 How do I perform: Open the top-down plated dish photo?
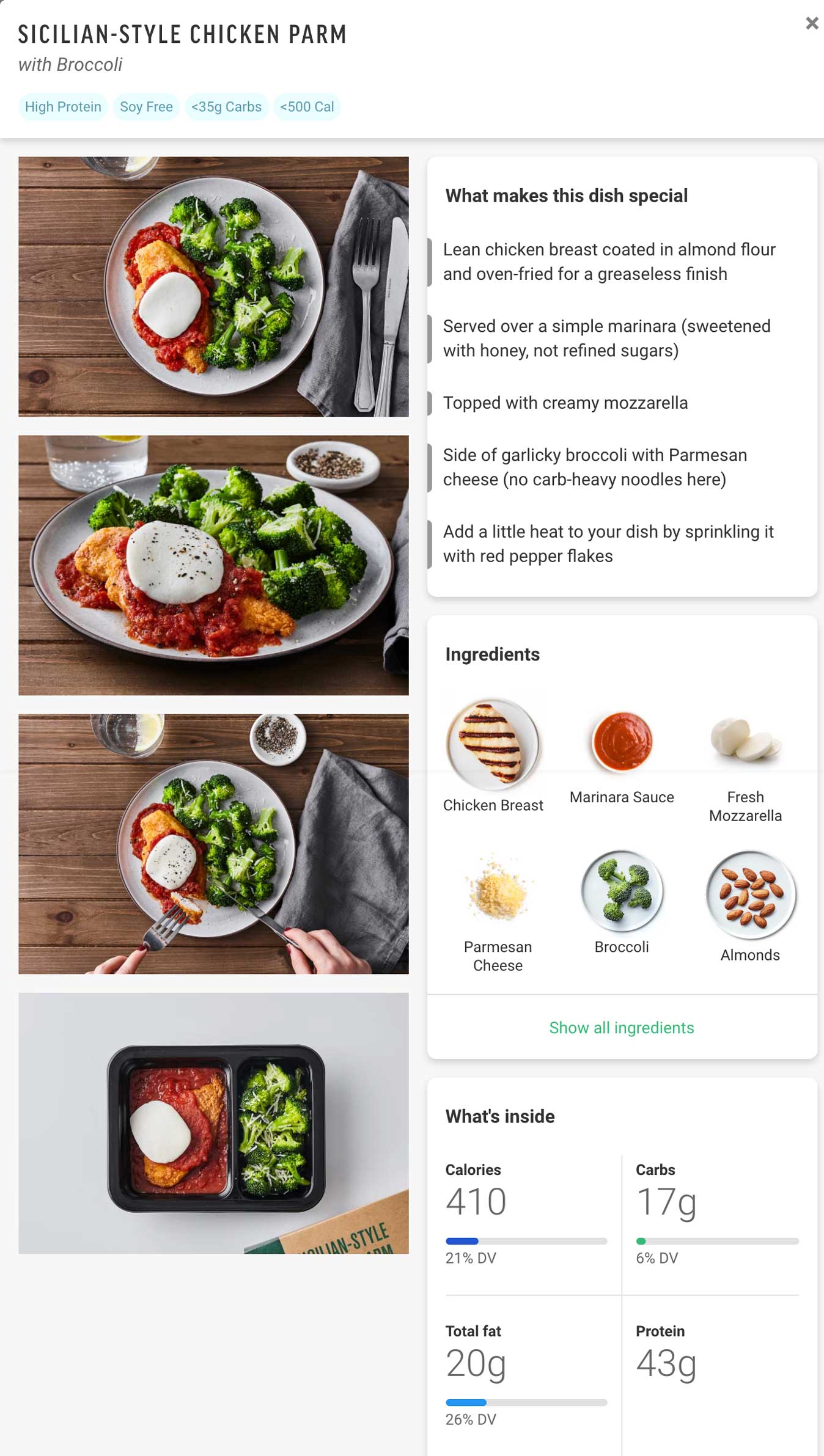(x=213, y=287)
